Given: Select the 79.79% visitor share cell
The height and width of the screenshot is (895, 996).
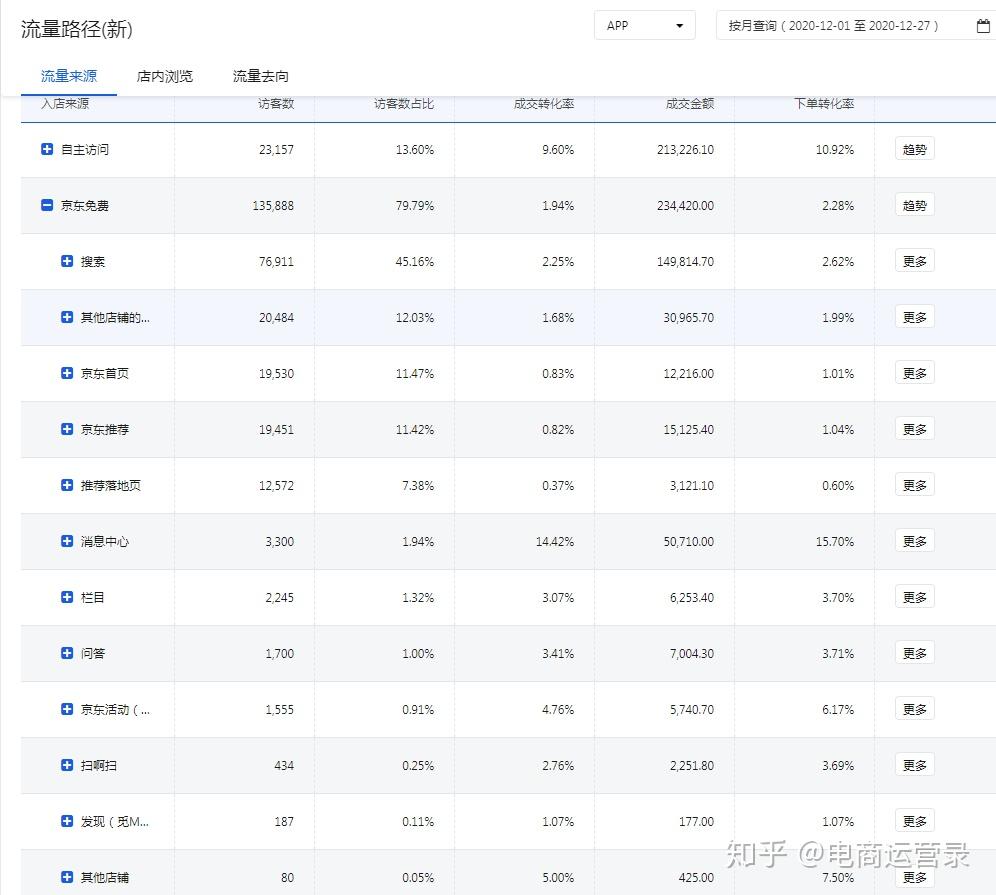Looking at the screenshot, I should click(415, 206).
